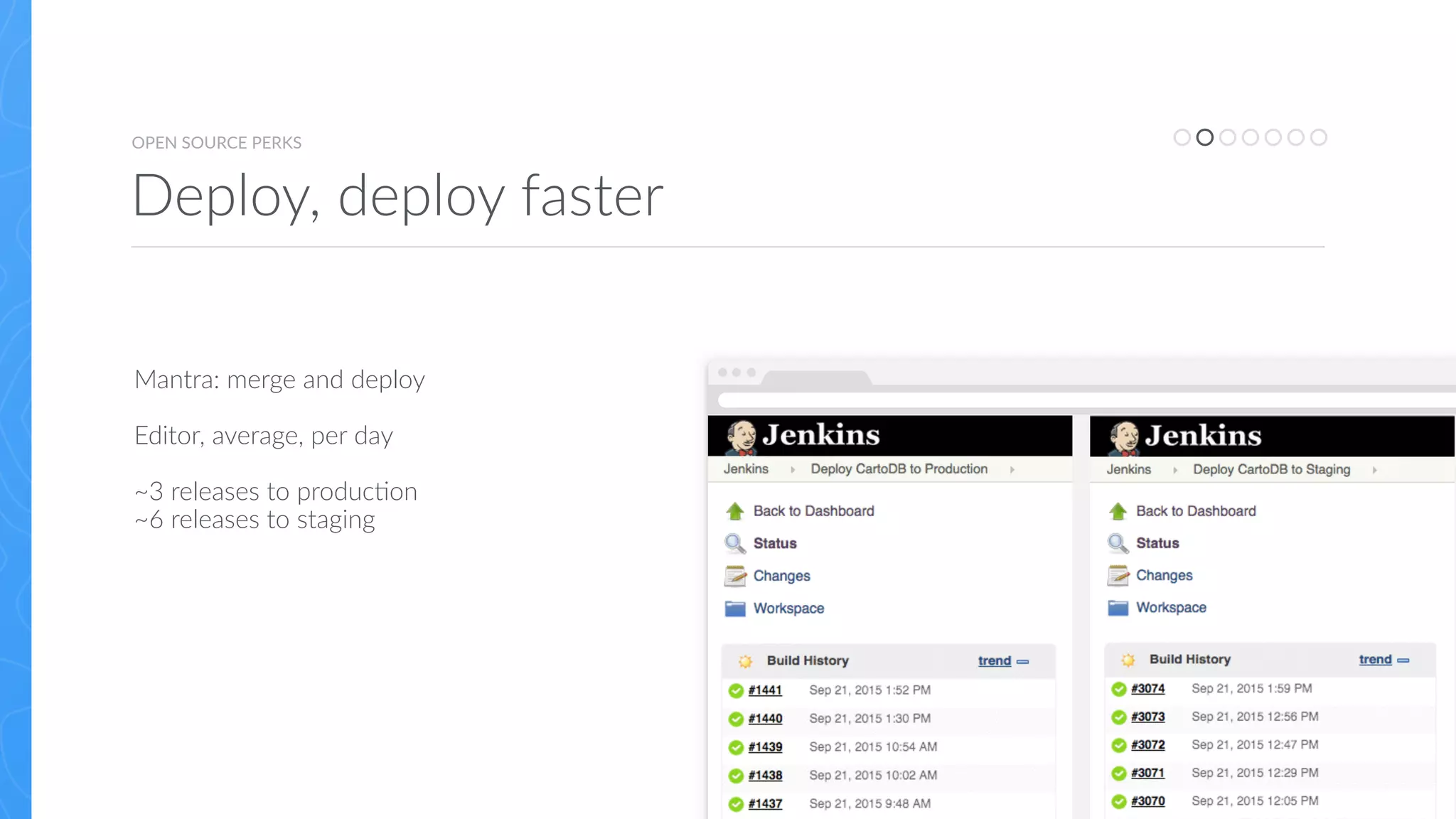This screenshot has height=819, width=1456.
Task: Open the Deploy CartoDB to Staging breadcrumb
Action: pyautogui.click(x=1272, y=470)
